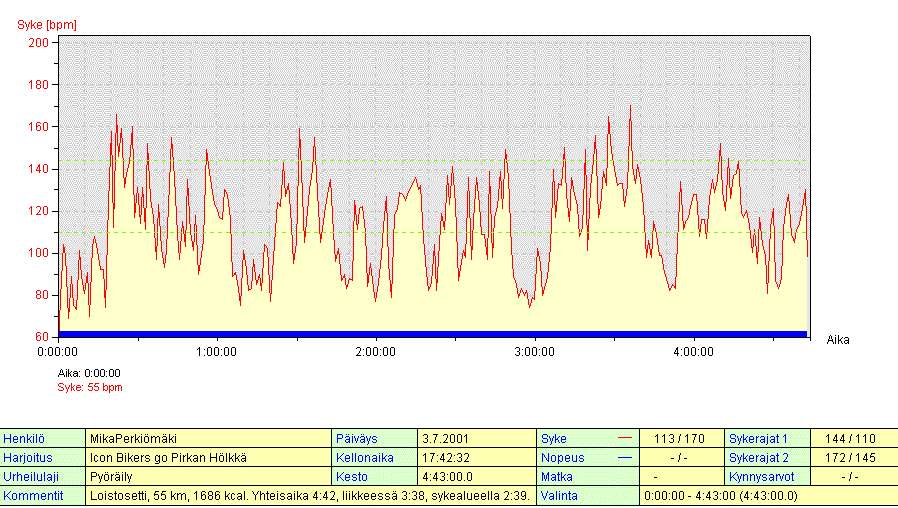Click the Kommentit text starting with Loistosetti

(308, 496)
